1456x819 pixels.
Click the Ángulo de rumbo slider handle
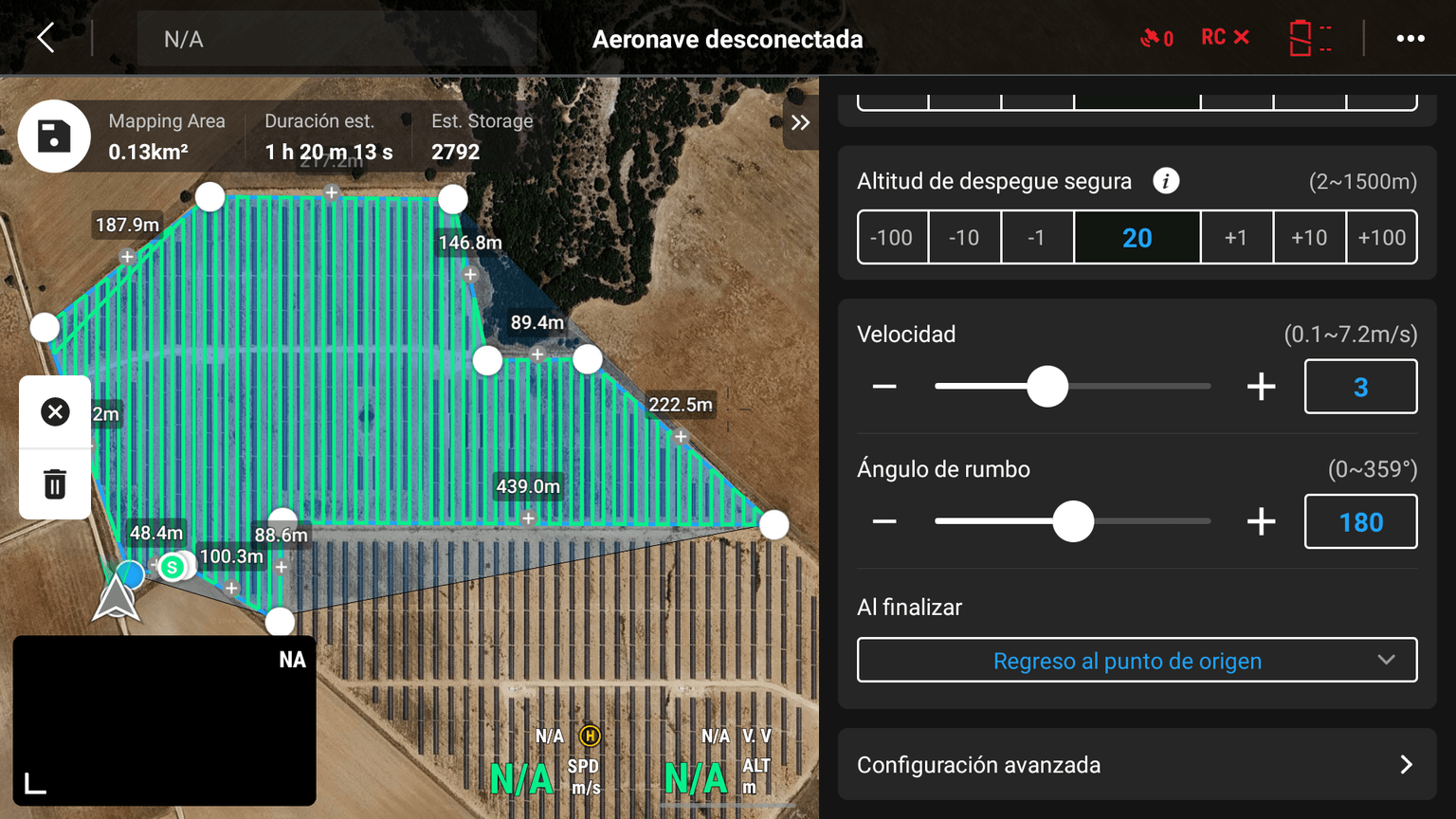(x=1073, y=521)
